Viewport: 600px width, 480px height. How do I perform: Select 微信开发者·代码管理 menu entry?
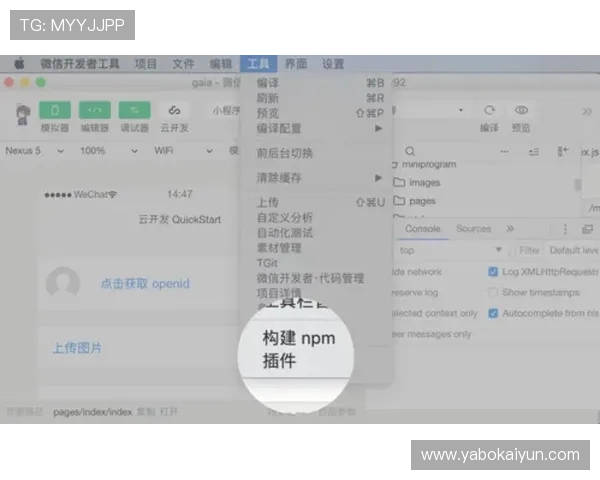316,278
